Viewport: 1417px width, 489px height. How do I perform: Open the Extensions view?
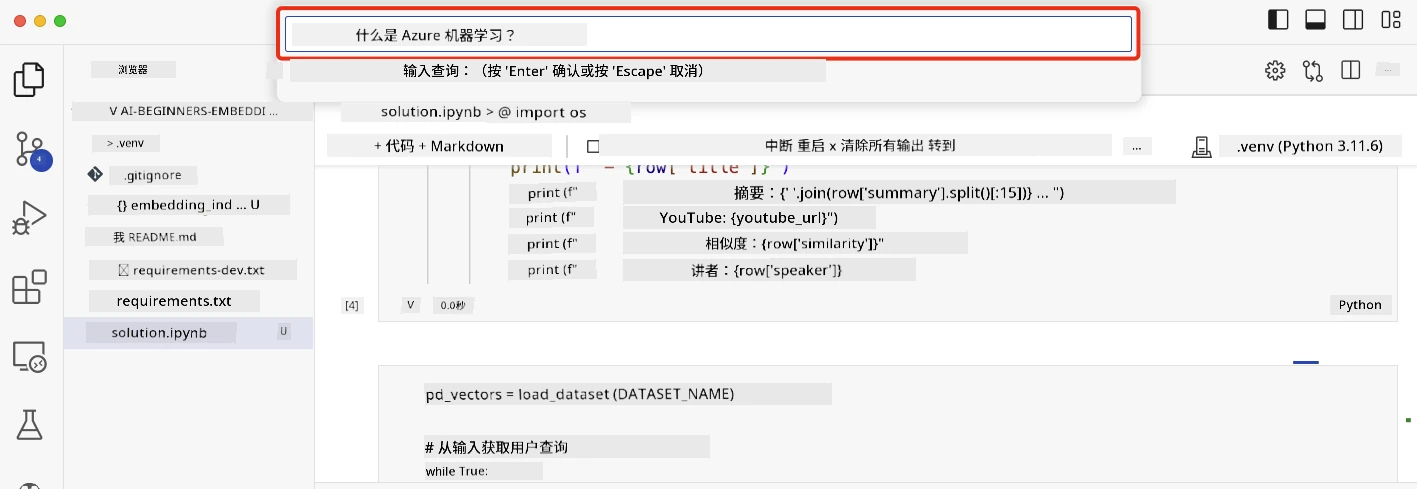[x=29, y=287]
